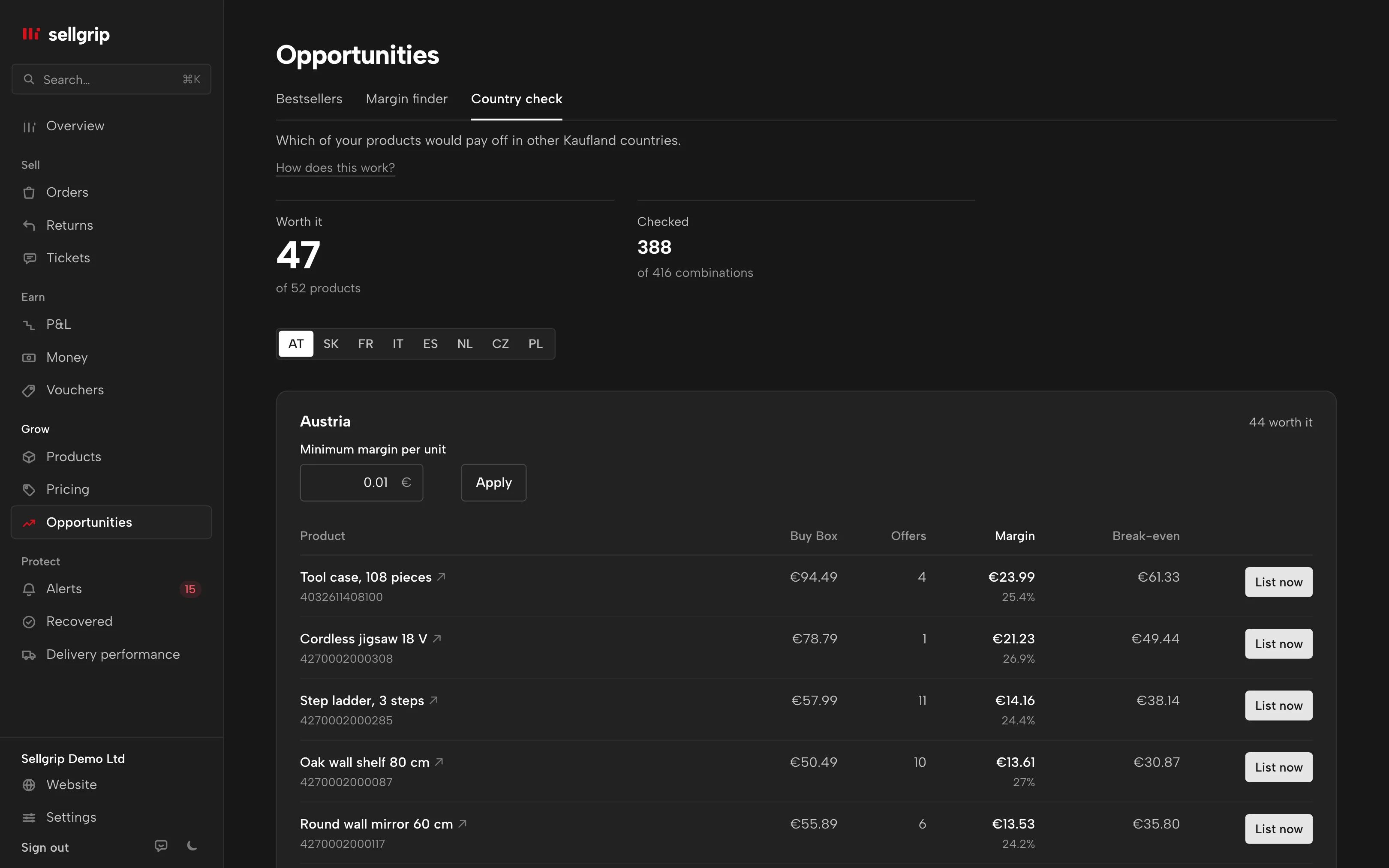Select the SK country filter
The image size is (1389, 868).
[331, 344]
